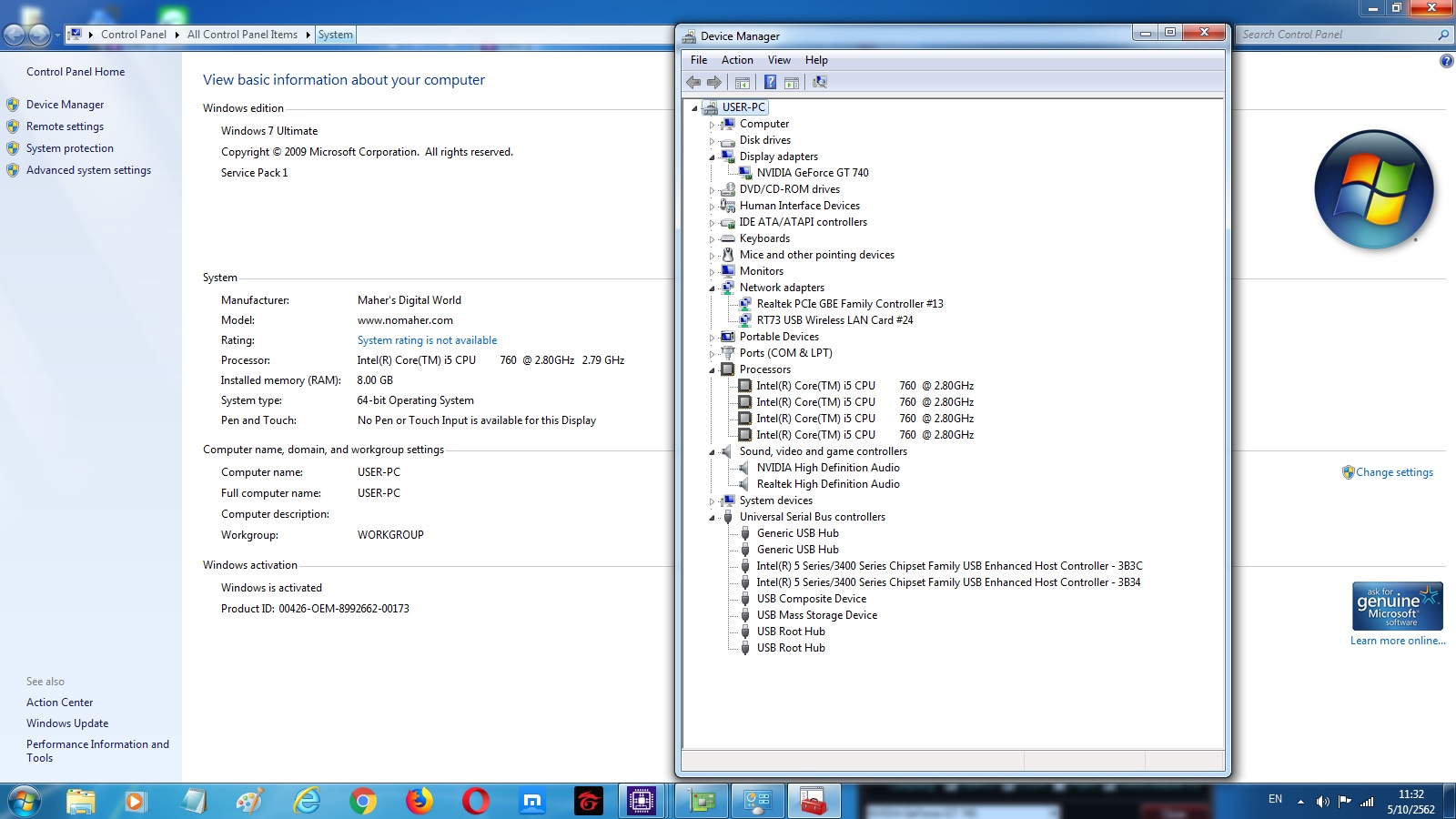
Task: Click the Windows Start button
Action: point(25,801)
